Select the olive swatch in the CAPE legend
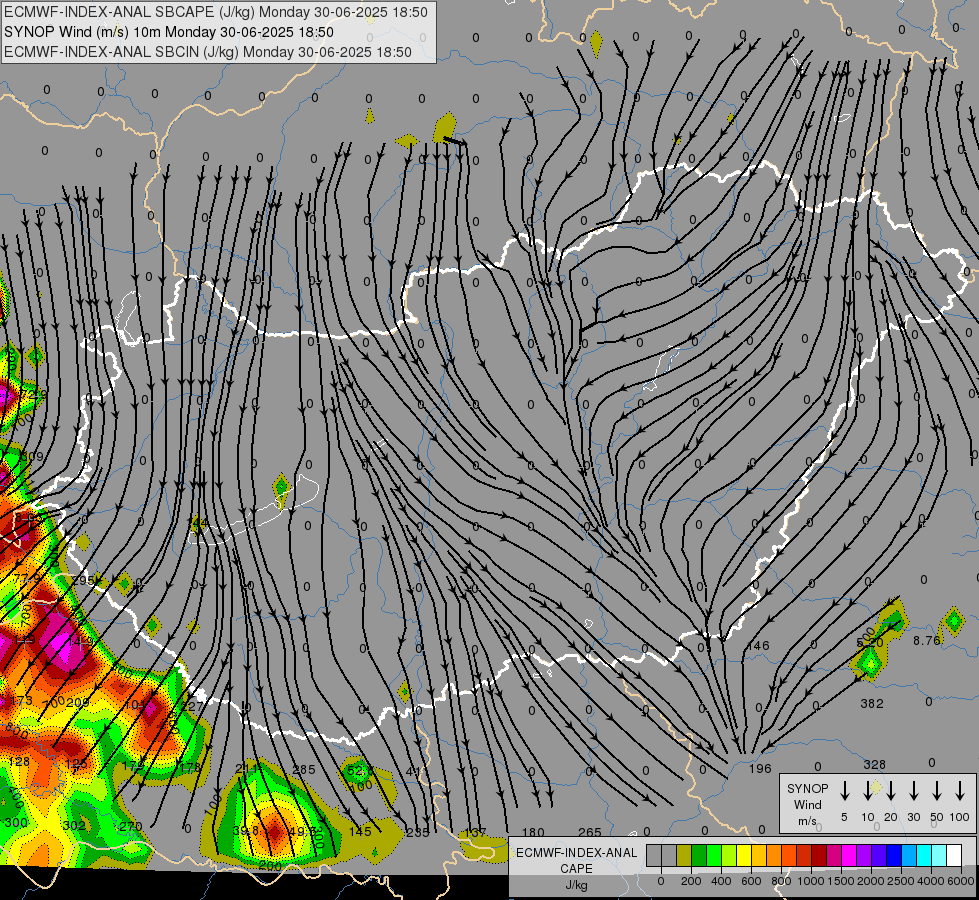The height and width of the screenshot is (900, 979). 684,855
